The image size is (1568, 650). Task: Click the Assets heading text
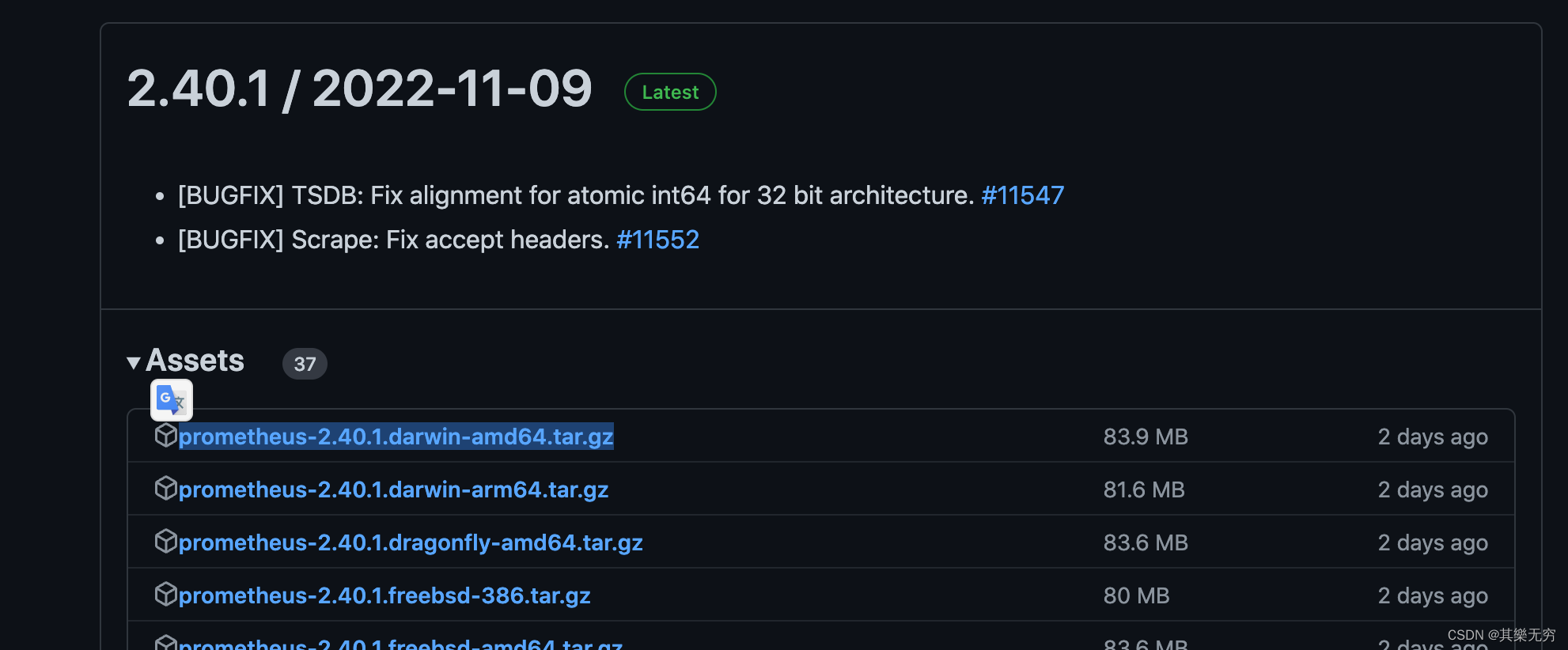coord(195,361)
